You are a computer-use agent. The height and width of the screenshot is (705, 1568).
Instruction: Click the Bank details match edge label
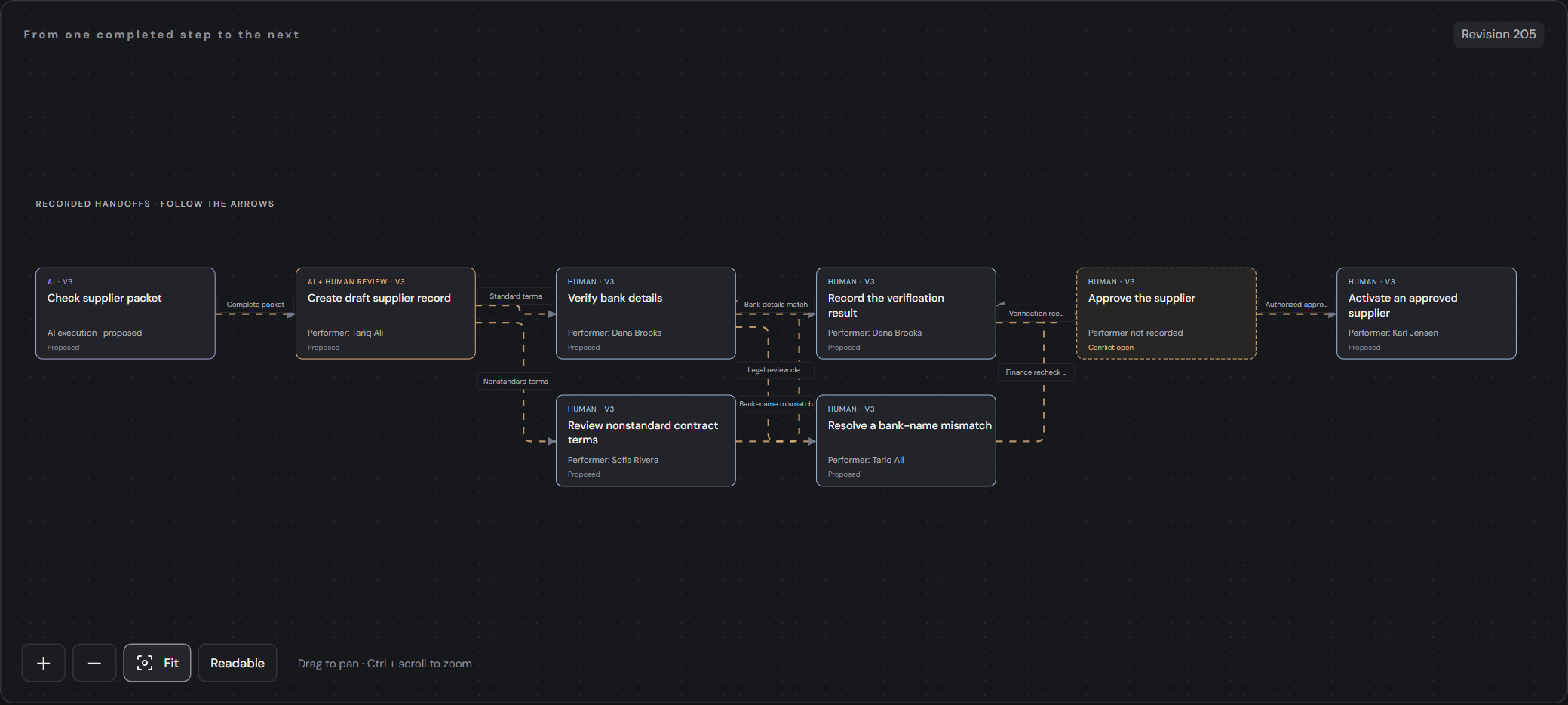[x=776, y=305]
